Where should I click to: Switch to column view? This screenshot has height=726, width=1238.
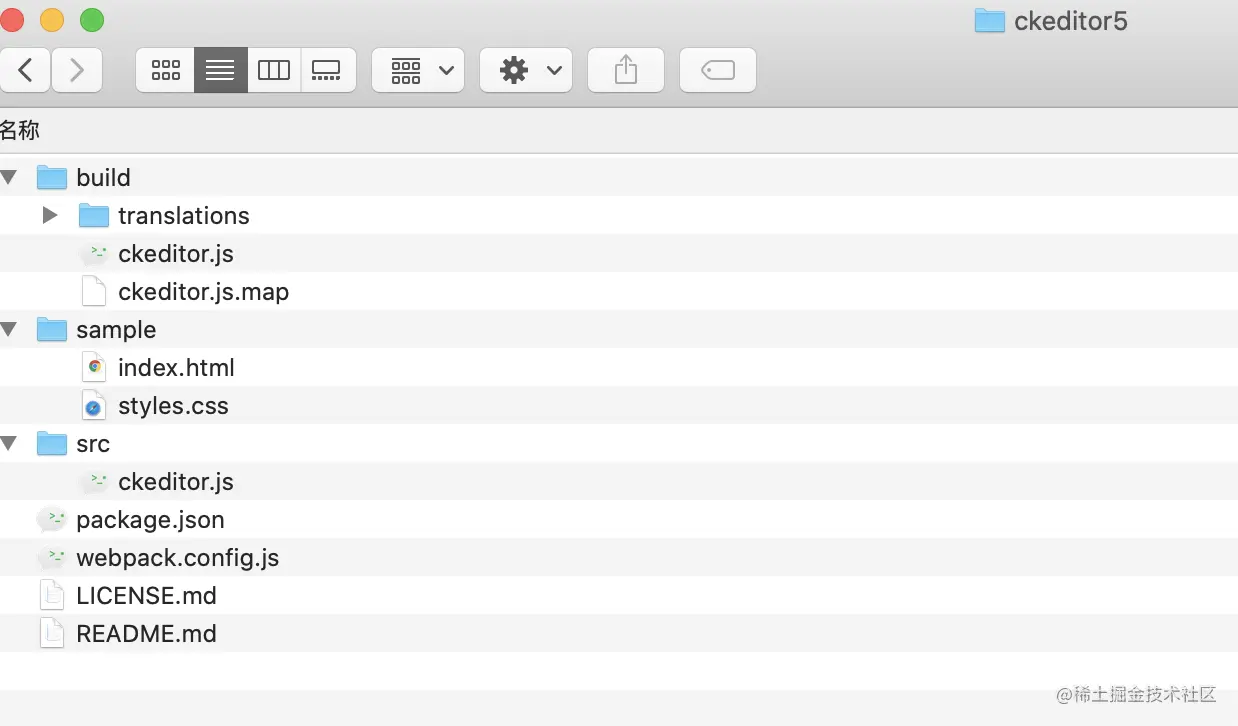[274, 70]
